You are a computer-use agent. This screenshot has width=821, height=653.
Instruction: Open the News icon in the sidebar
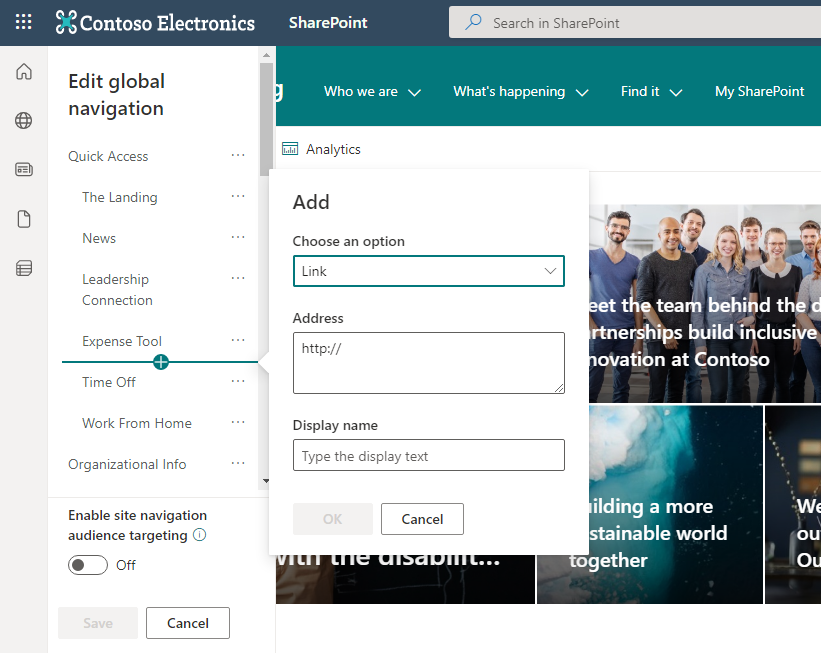23,169
